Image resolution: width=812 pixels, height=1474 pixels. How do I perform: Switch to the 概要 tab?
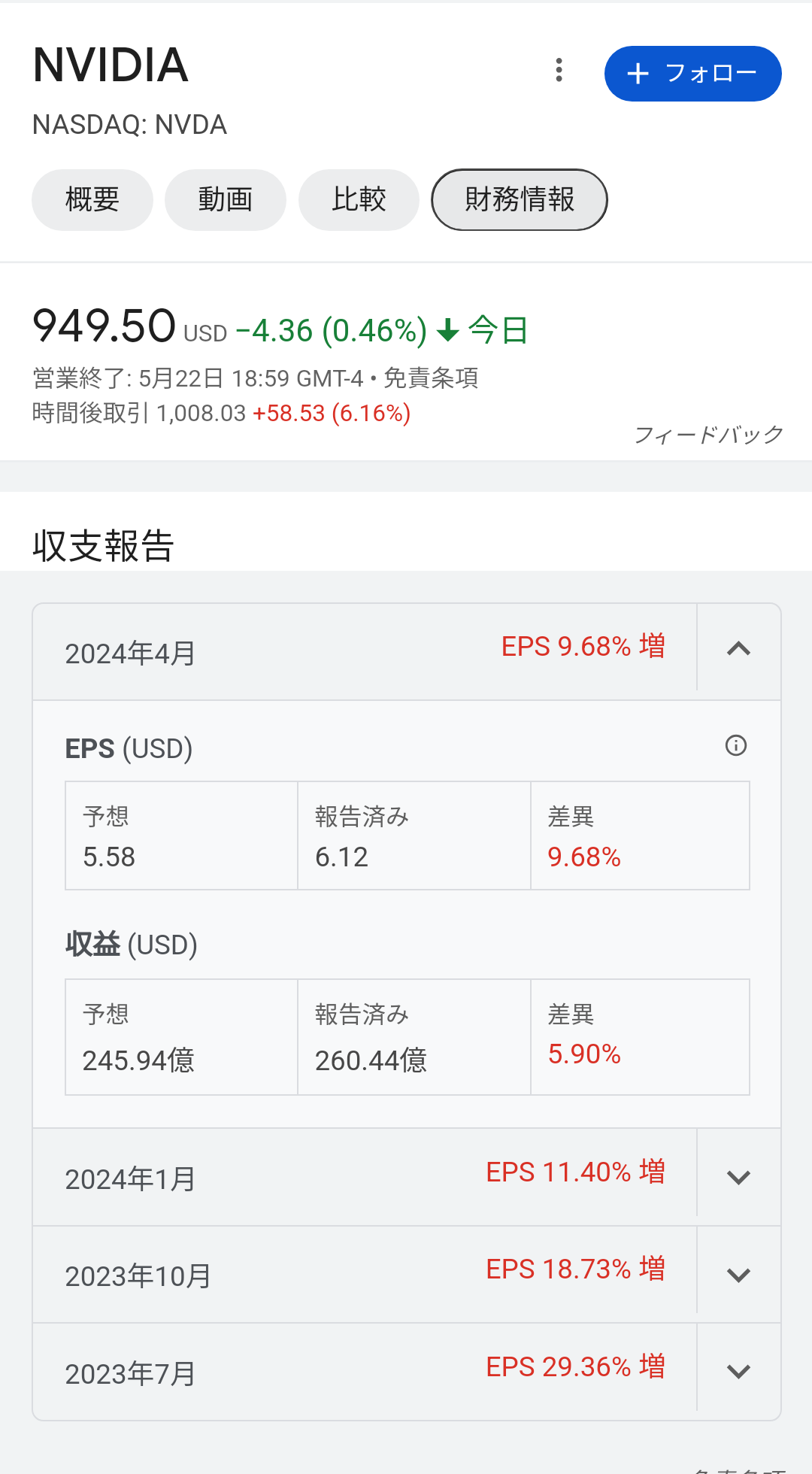click(92, 200)
